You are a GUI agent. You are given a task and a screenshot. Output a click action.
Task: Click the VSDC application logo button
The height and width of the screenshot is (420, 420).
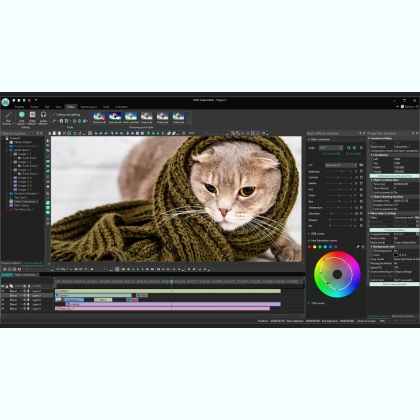click(x=5, y=102)
